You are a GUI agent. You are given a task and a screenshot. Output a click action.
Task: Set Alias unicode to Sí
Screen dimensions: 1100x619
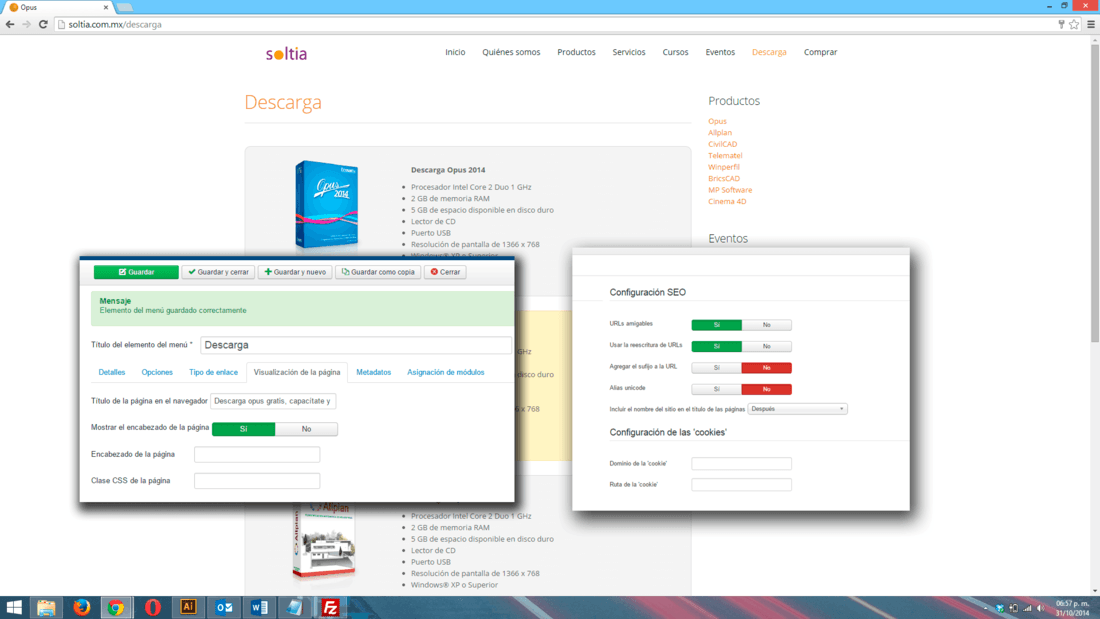[x=716, y=390]
